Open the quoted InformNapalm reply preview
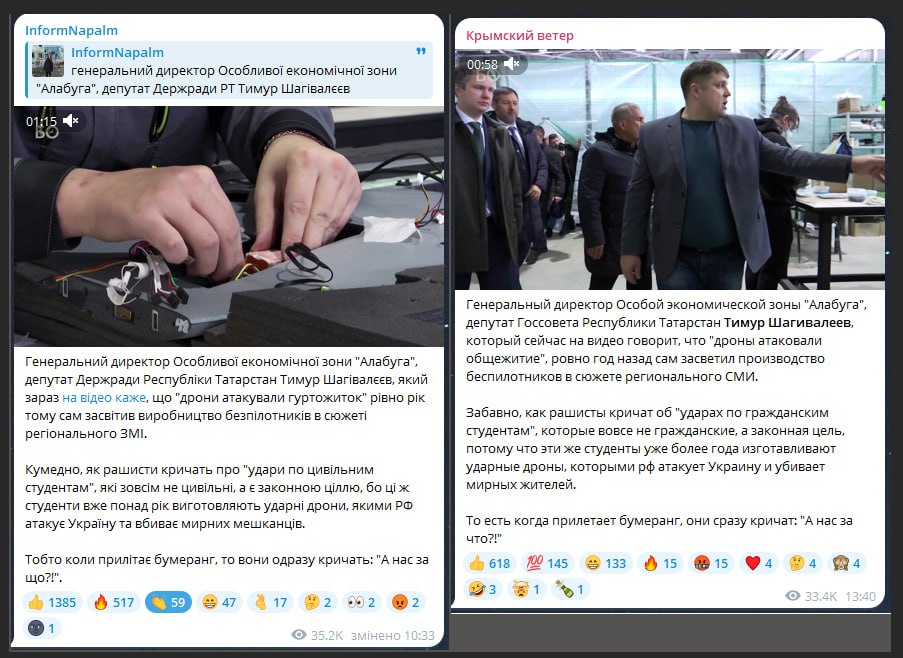Viewport: 903px width, 658px height. point(229,70)
